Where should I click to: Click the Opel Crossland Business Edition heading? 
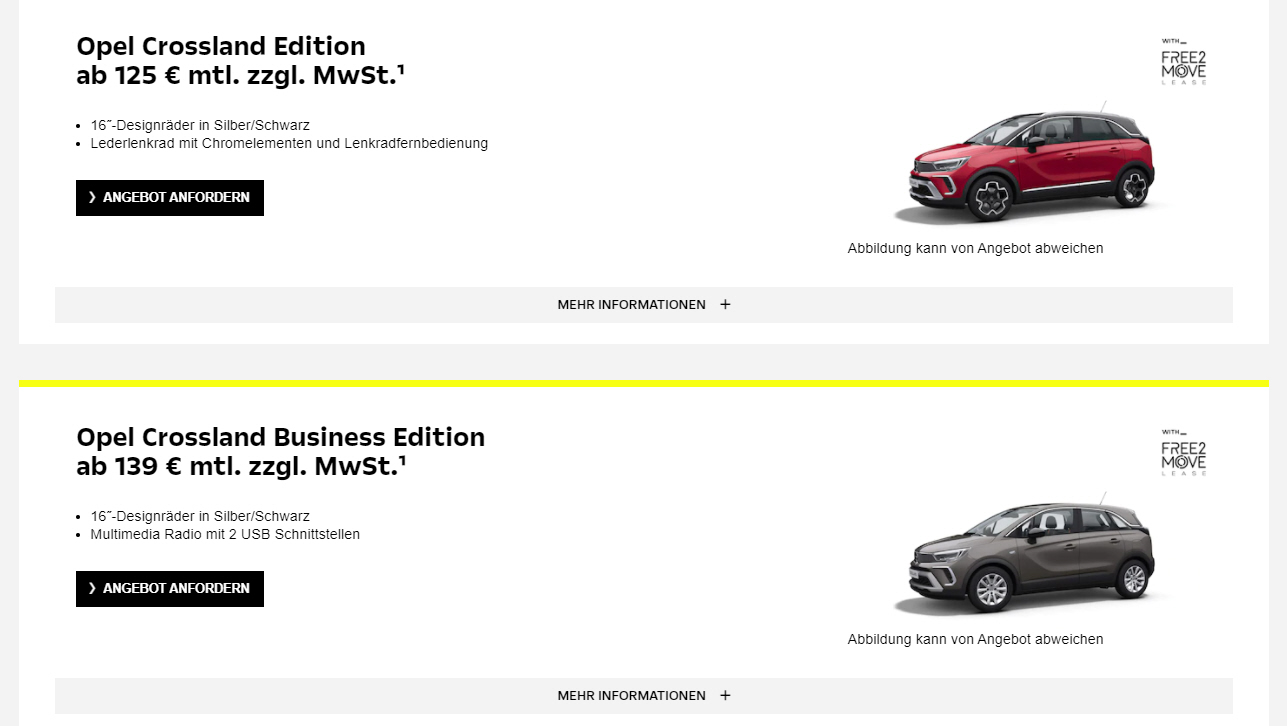(280, 437)
